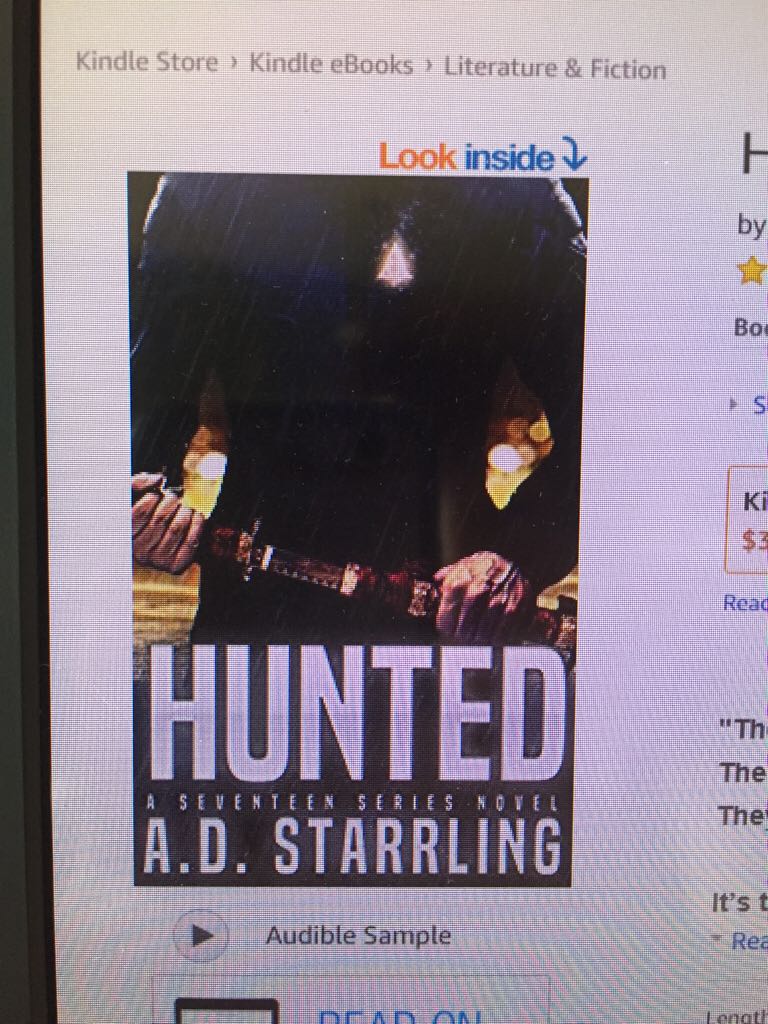Screen dimensions: 768x1024
Task: Click the blue Read link under price
Action: tap(745, 603)
